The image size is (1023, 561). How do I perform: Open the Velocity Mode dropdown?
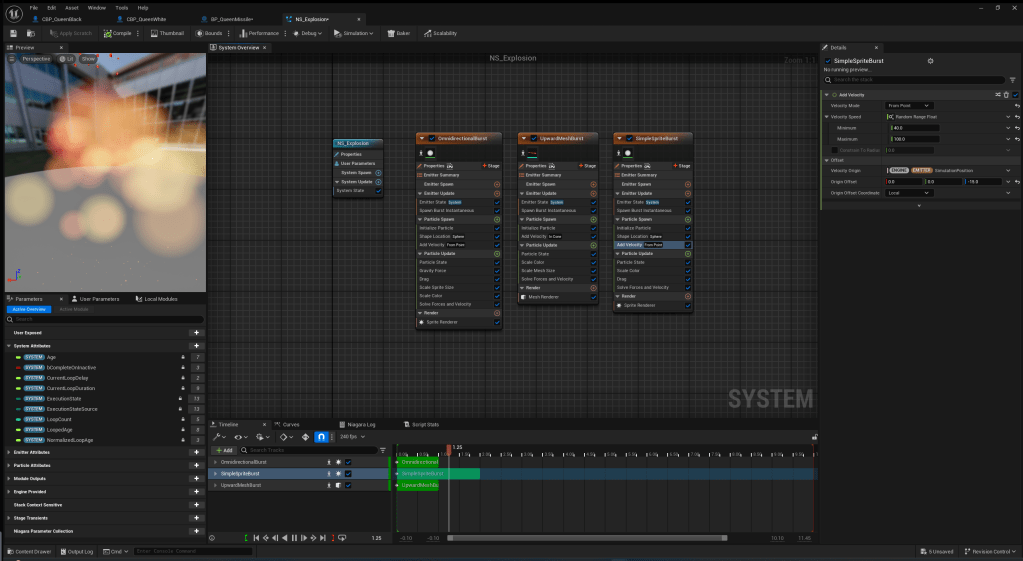[909, 105]
